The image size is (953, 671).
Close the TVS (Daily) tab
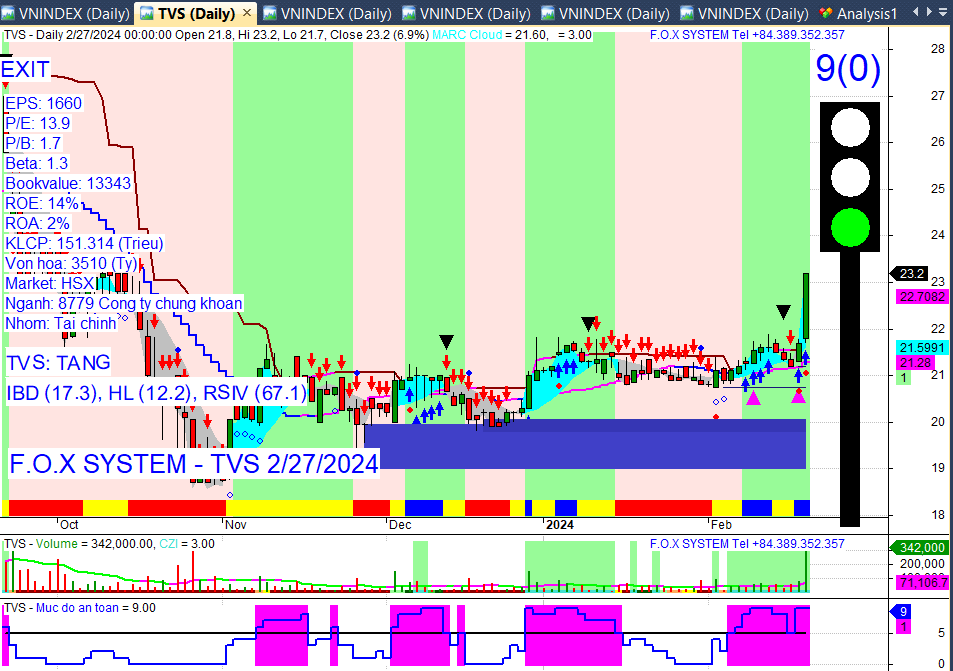[246, 13]
